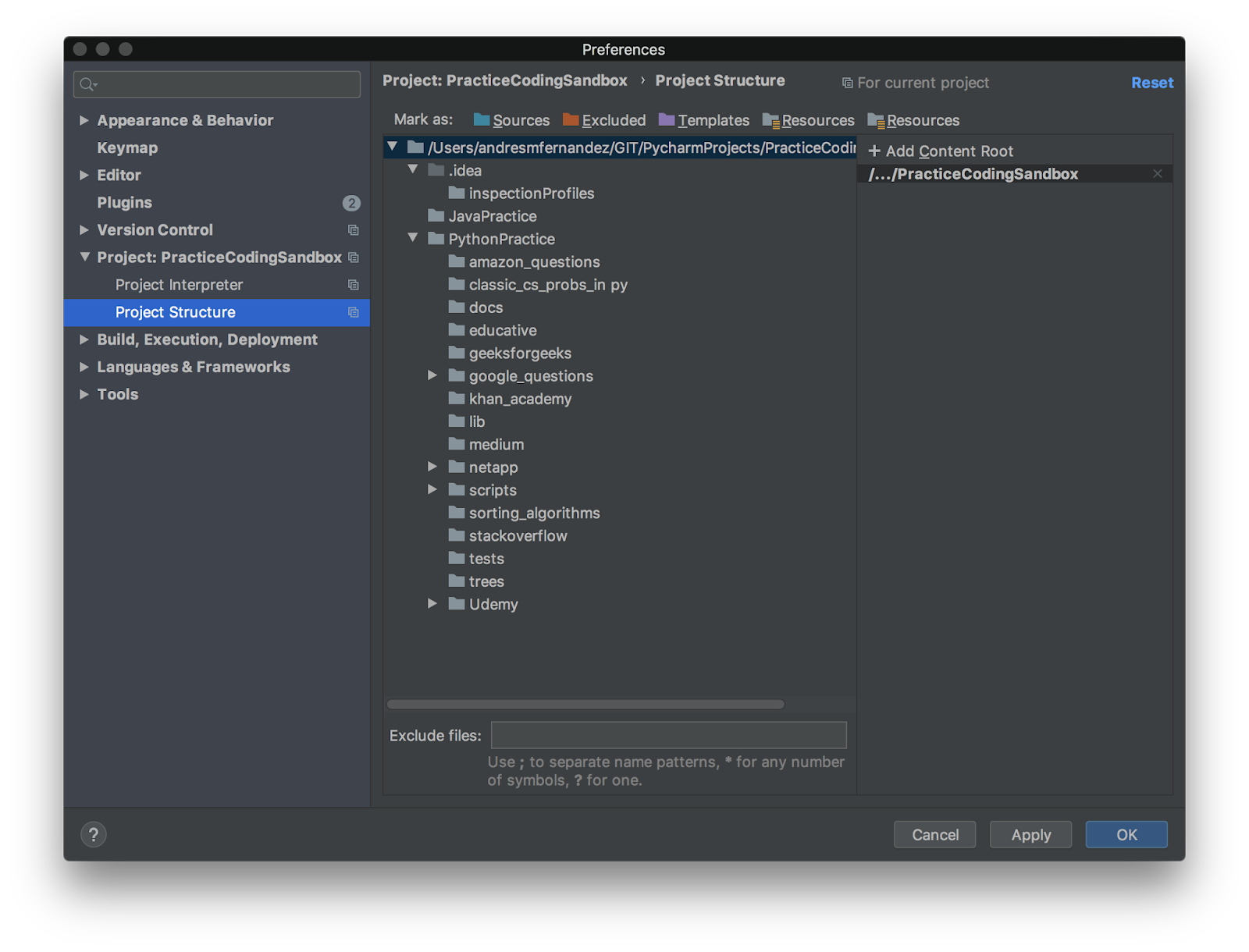This screenshot has height=952, width=1249.
Task: Collapse the PythonPractice folder
Action: [413, 239]
